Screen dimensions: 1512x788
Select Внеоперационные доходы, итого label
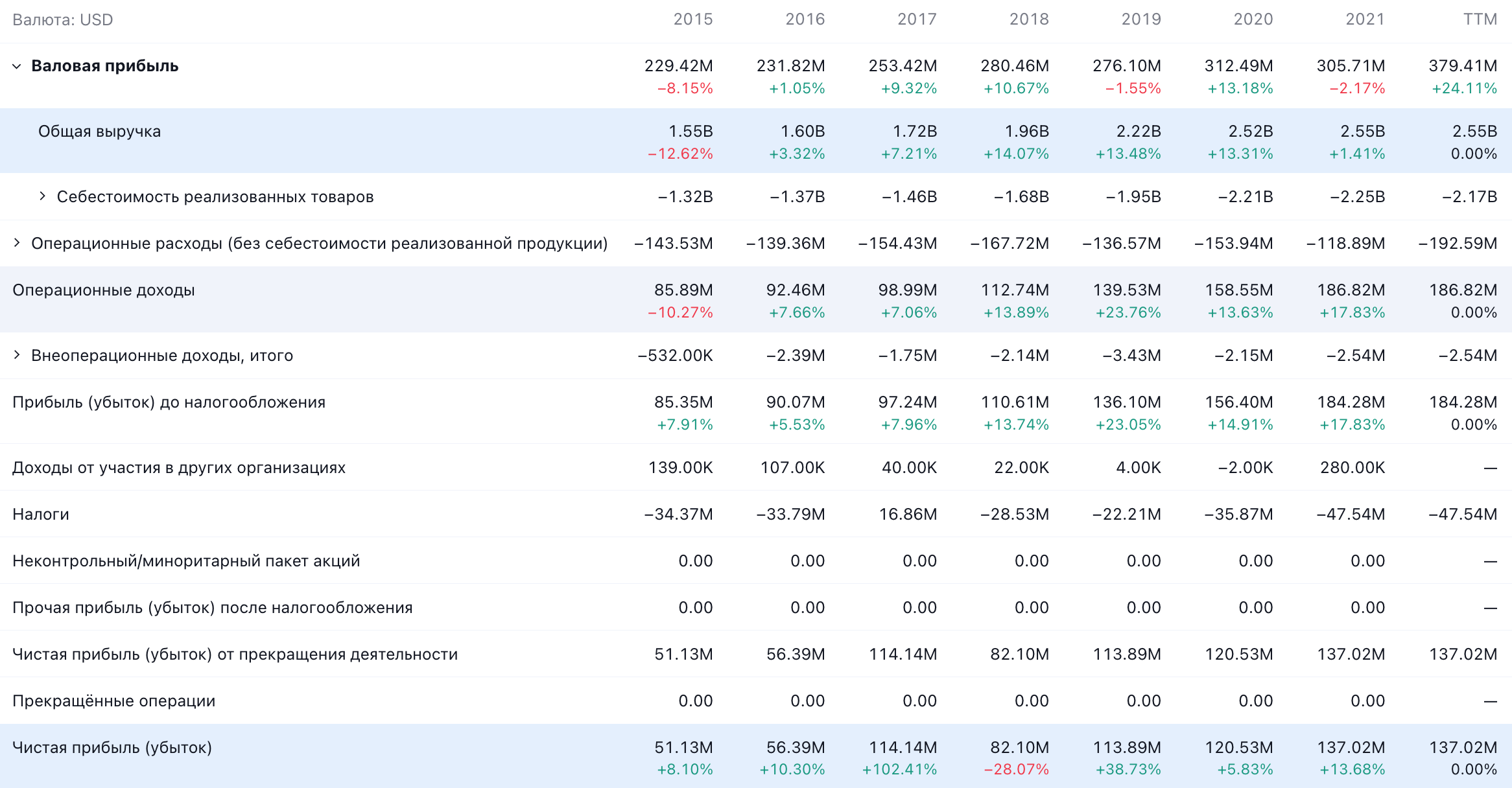[162, 356]
